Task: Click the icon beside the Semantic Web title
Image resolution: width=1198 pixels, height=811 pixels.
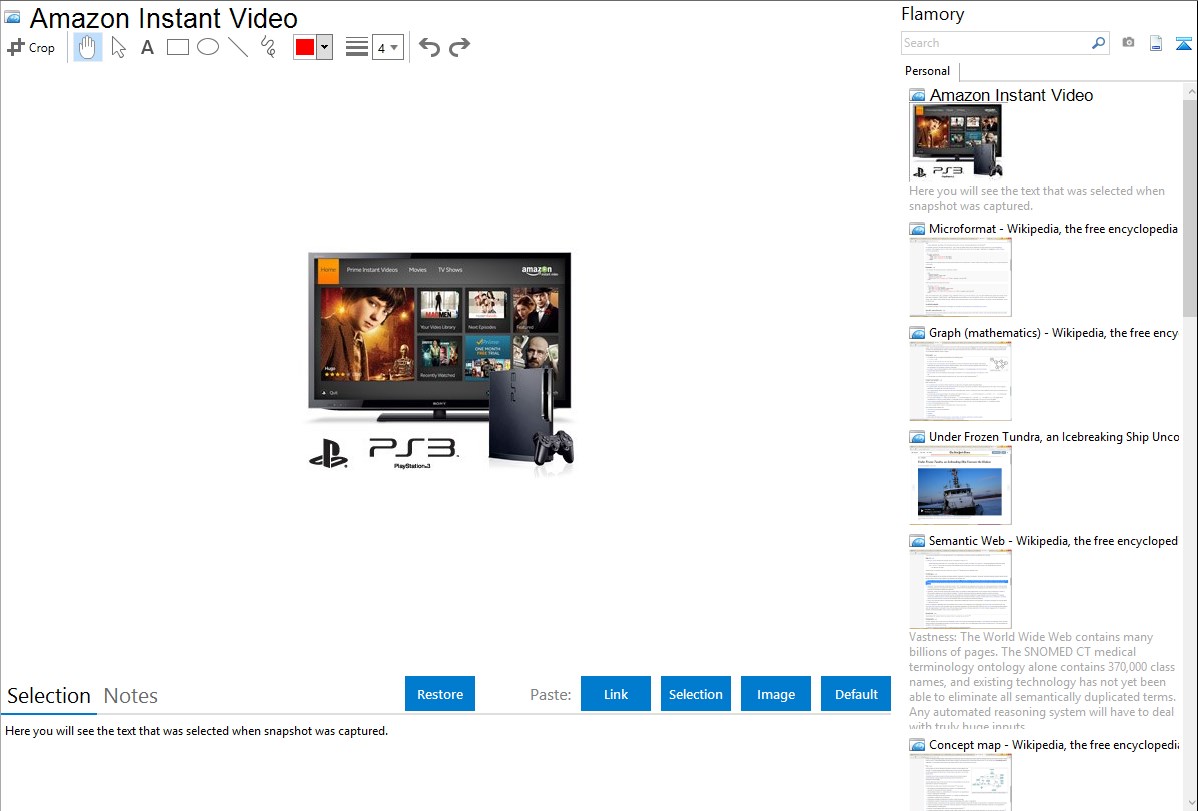Action: pos(918,540)
